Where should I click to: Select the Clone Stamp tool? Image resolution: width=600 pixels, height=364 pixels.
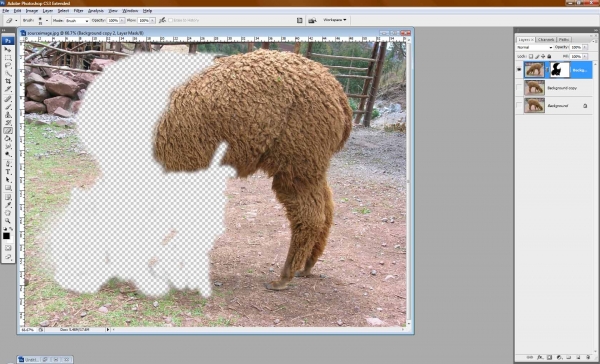pos(8,115)
